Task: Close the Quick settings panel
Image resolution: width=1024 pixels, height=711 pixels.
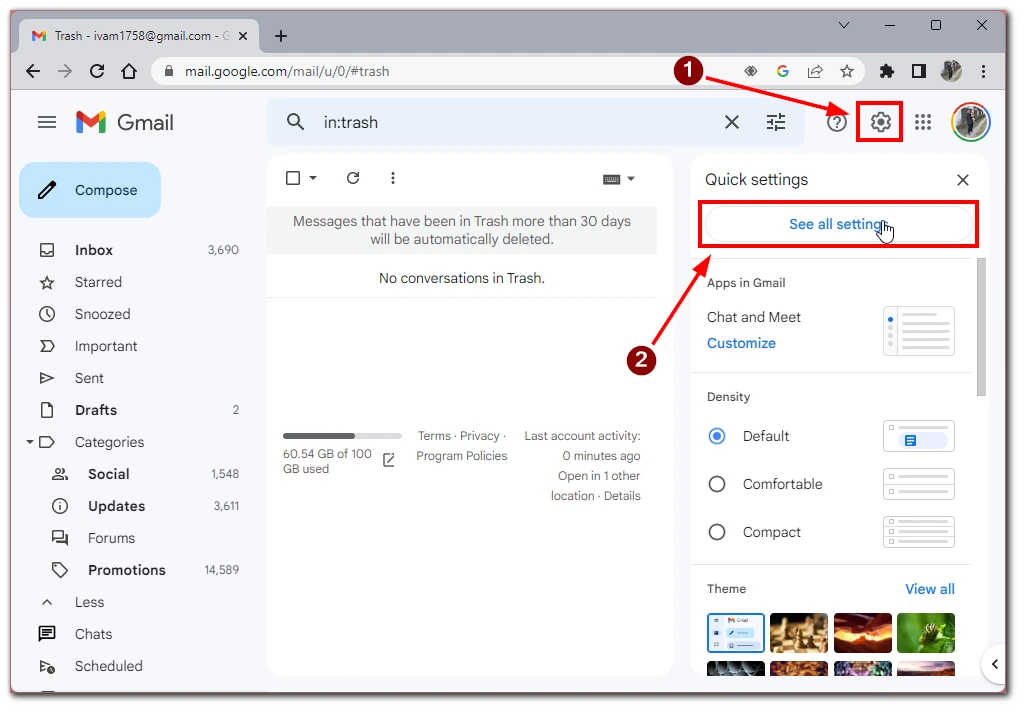Action: click(963, 180)
